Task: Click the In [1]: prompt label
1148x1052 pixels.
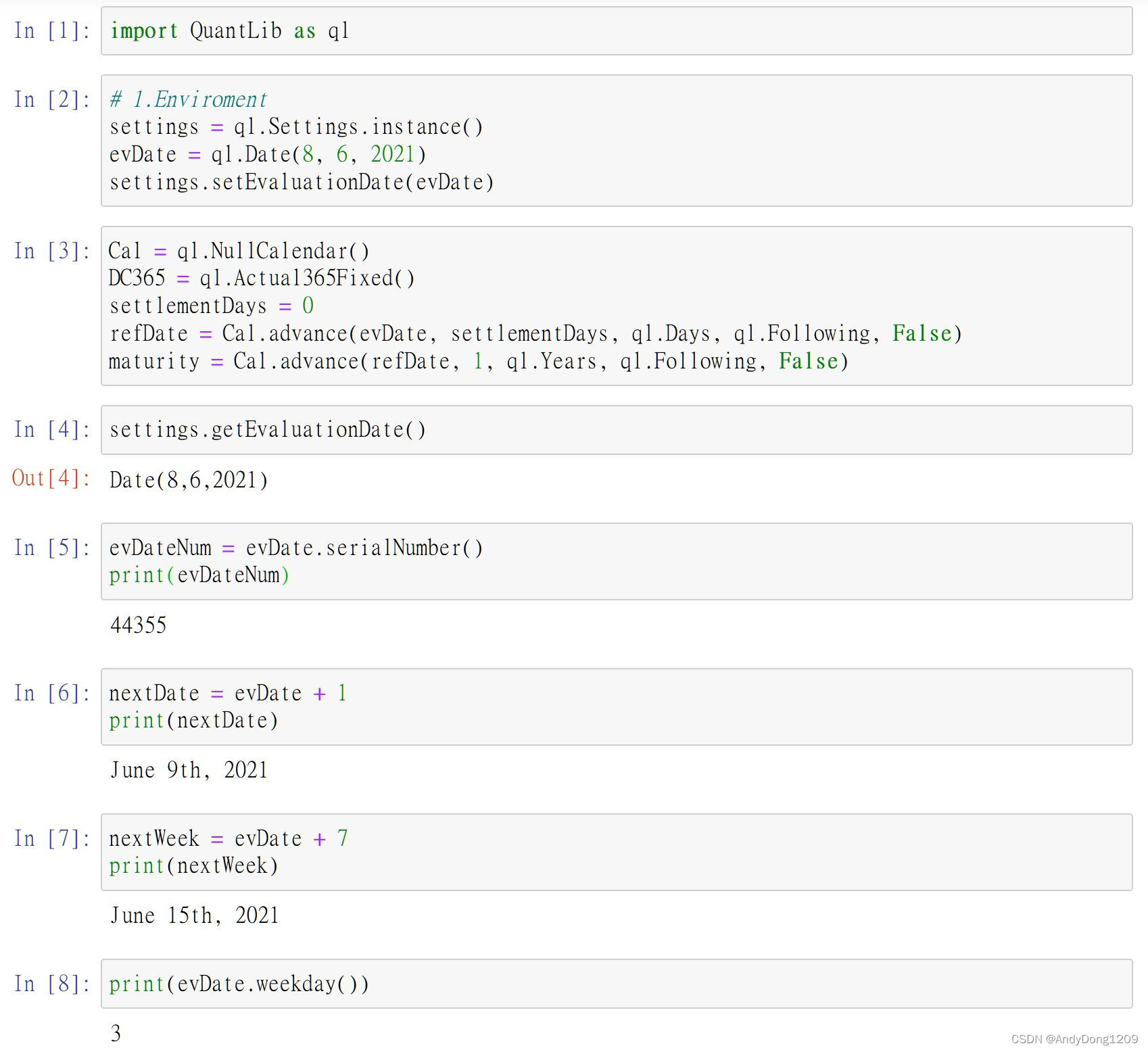Action: 52,31
